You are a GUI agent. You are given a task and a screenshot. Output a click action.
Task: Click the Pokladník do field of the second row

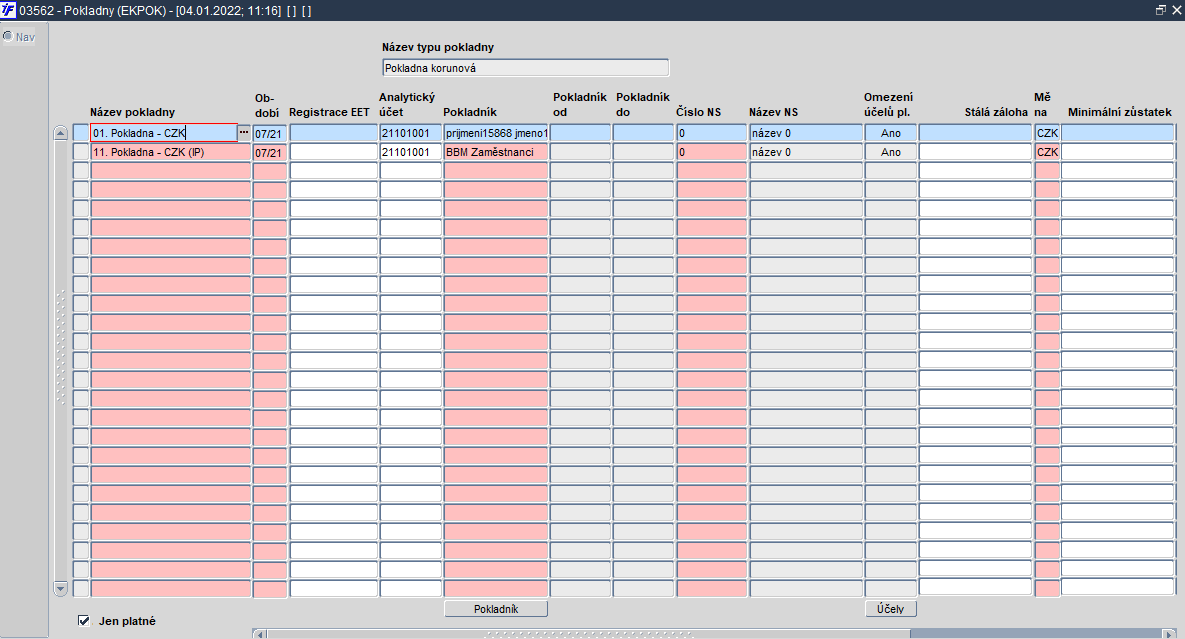coord(643,152)
